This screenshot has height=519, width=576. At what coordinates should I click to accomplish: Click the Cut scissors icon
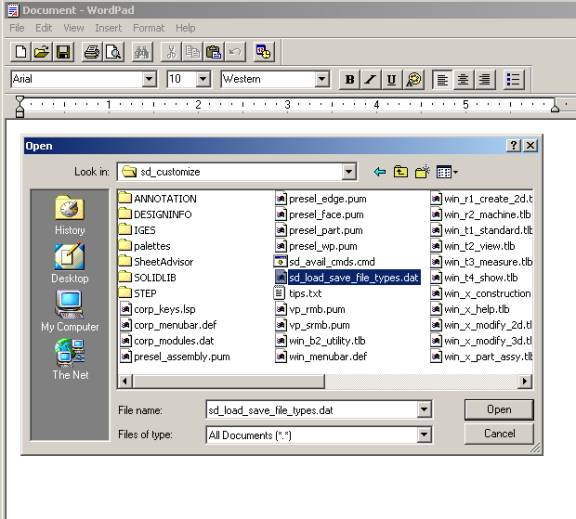tap(171, 52)
